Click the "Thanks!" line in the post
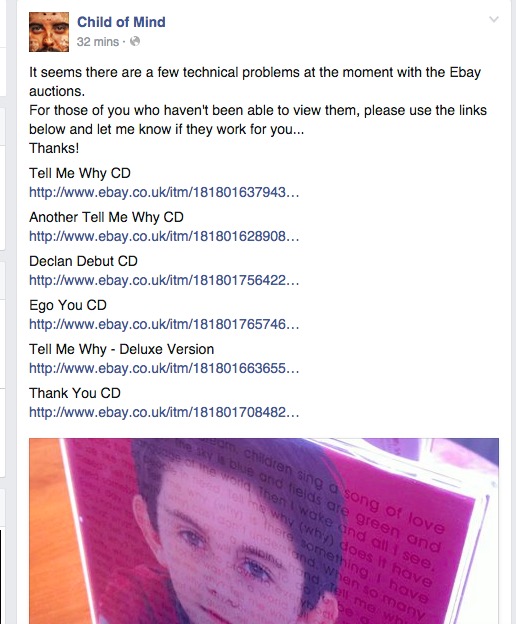Image resolution: width=516 pixels, height=624 pixels. [x=54, y=148]
